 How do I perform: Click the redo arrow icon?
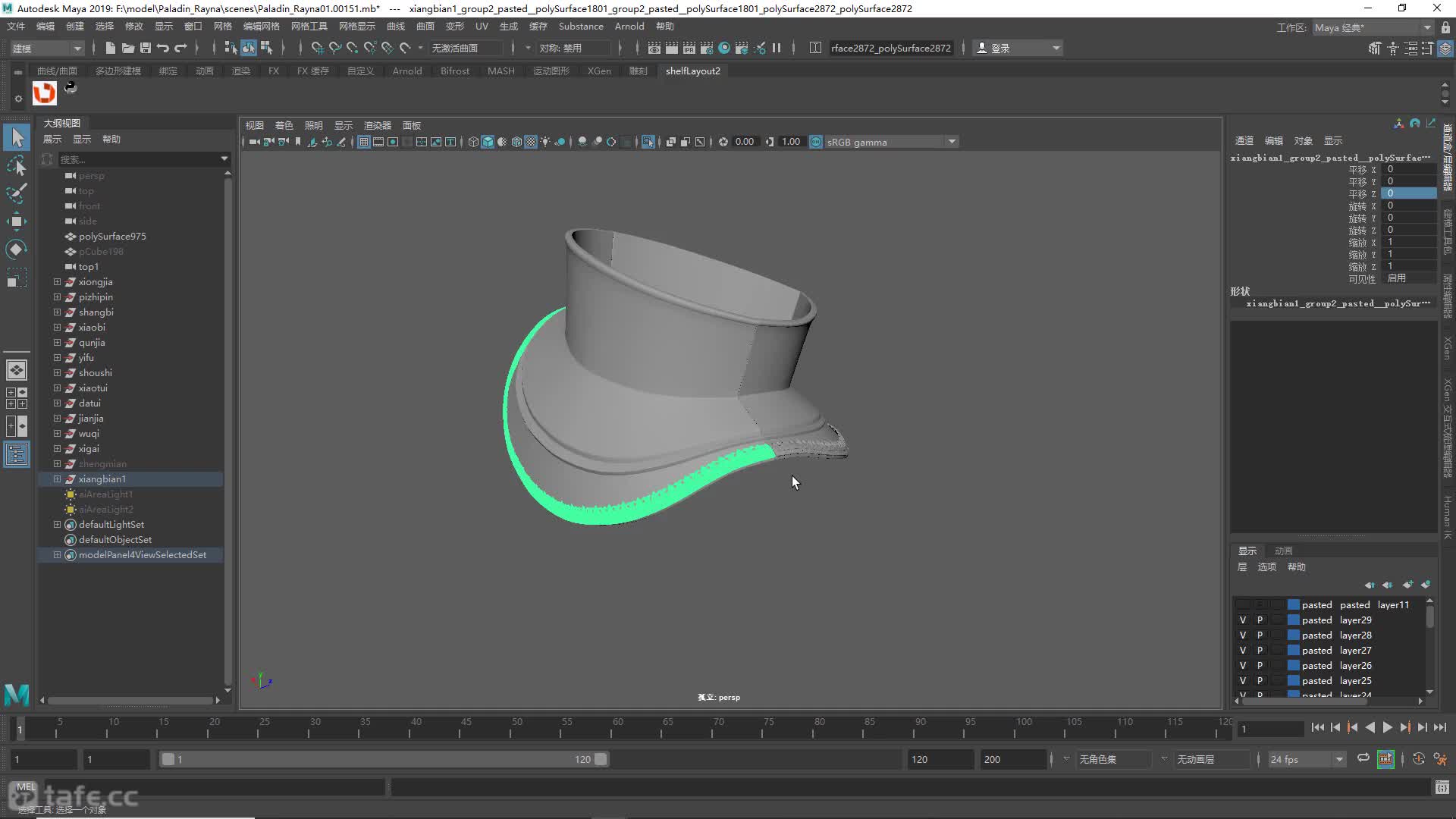[180, 48]
